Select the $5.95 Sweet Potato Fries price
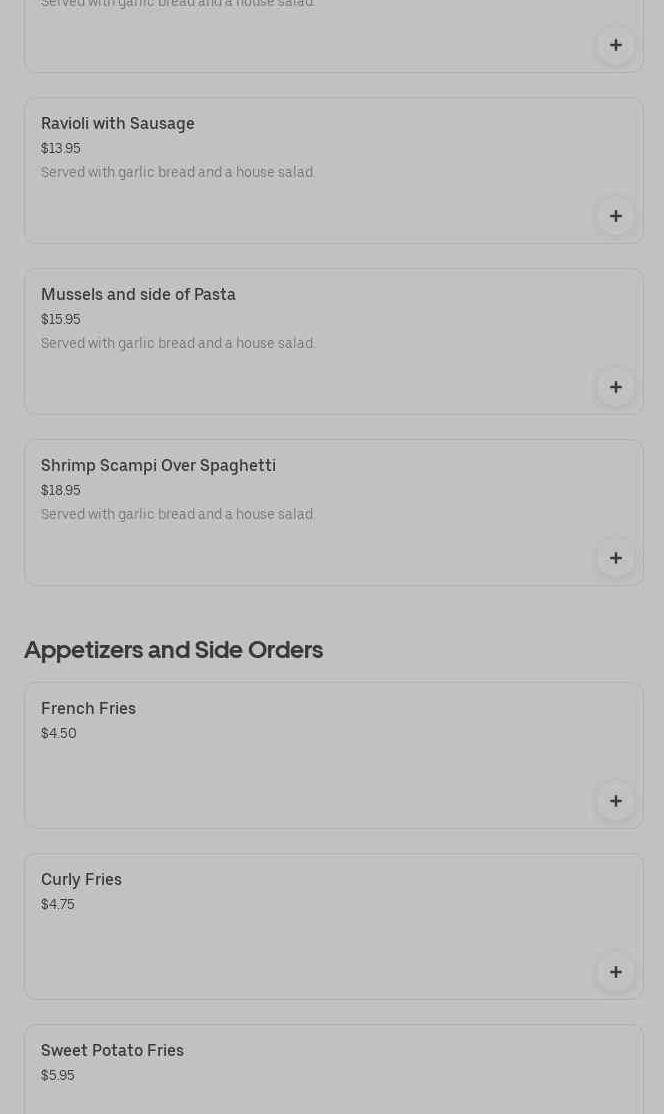This screenshot has width=664, height=1114. point(57,1075)
